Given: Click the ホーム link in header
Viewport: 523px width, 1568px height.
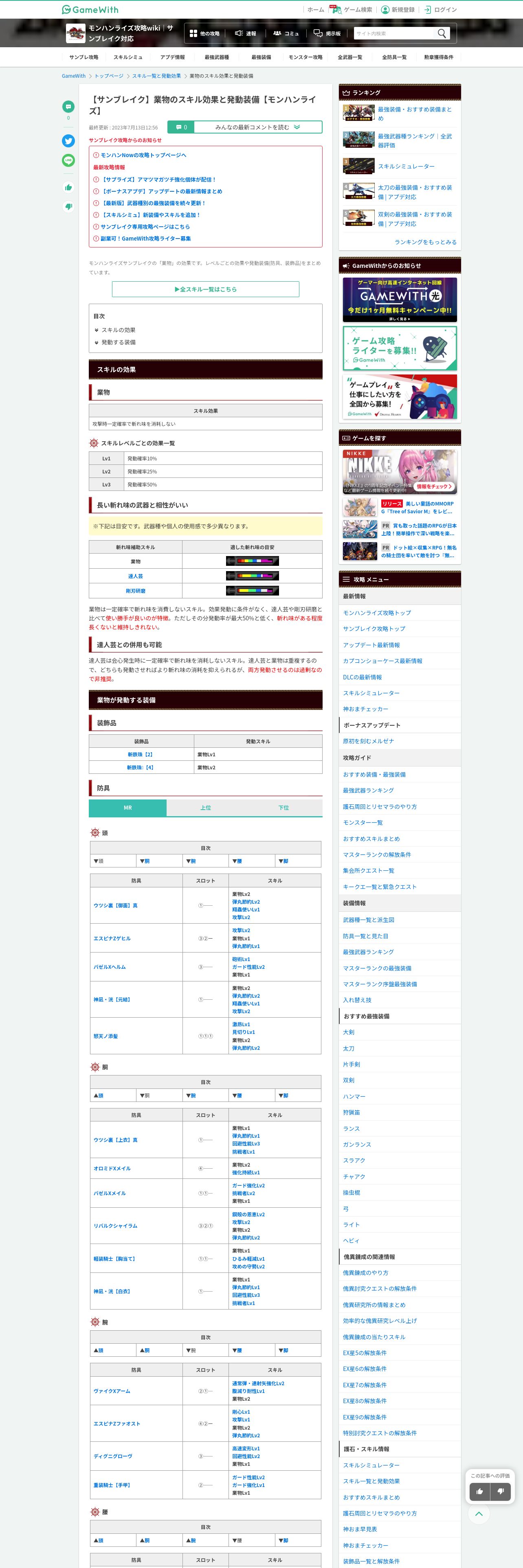Looking at the screenshot, I should (x=315, y=9).
